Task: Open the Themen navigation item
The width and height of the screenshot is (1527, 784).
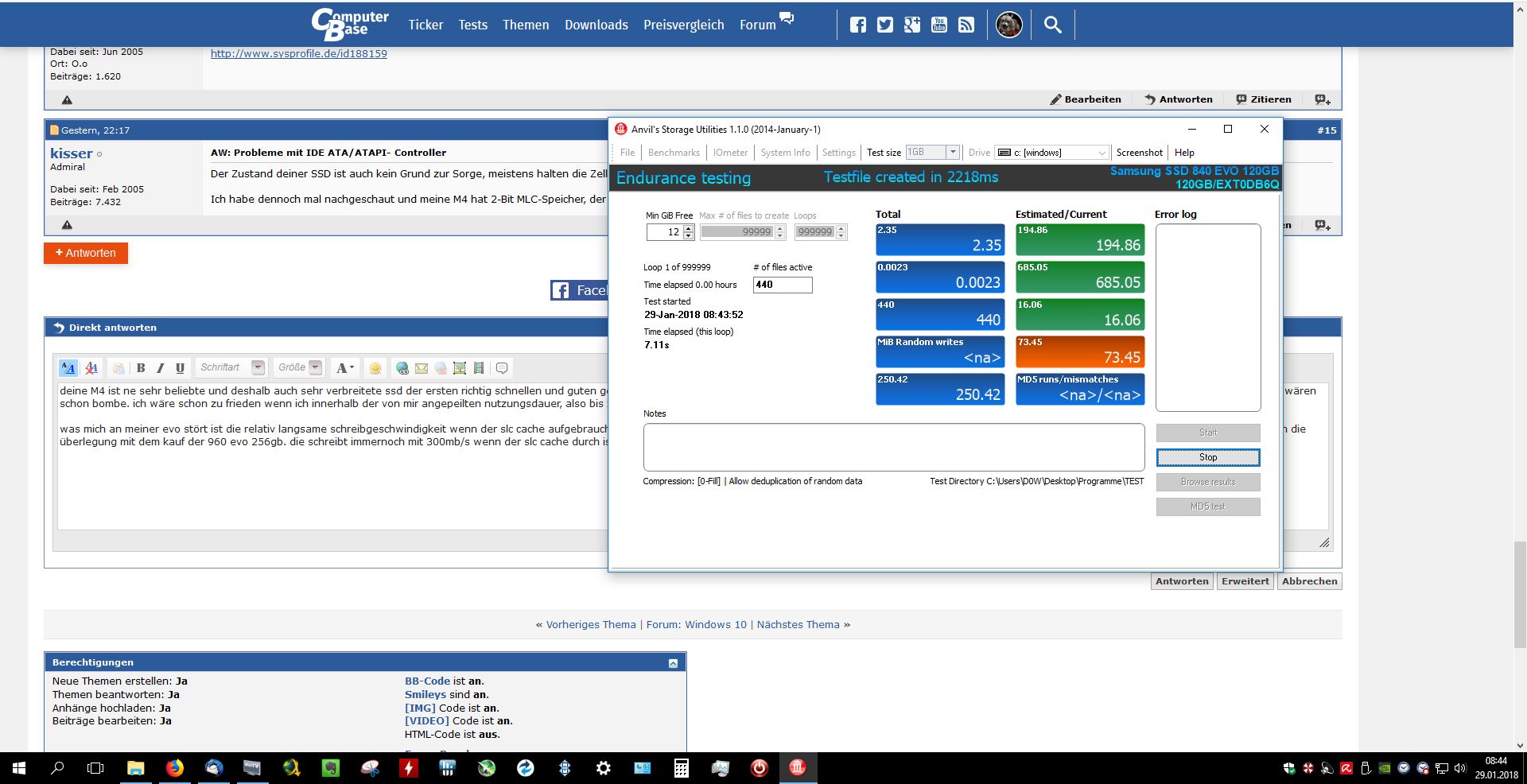Action: (526, 25)
